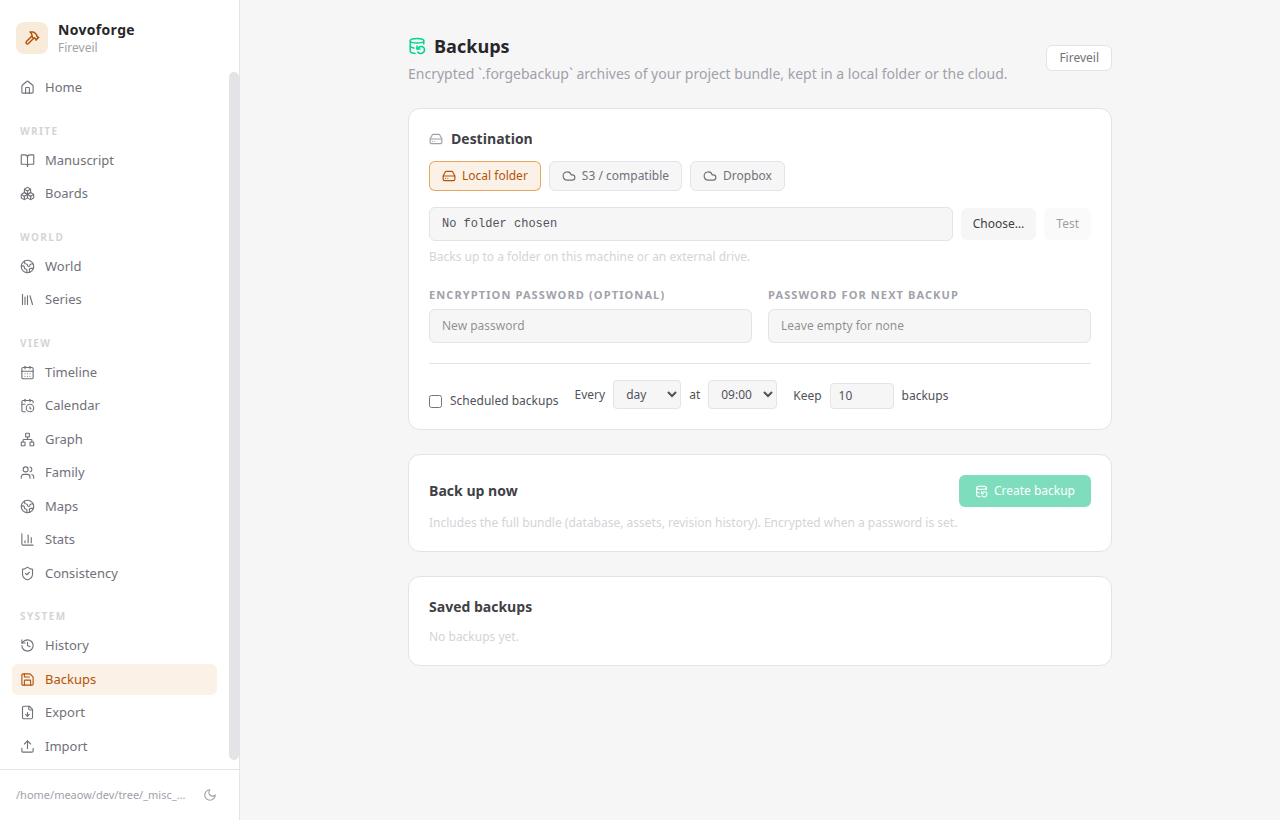1280x820 pixels.
Task: Click the Fireveil project button
Action: pos(1079,58)
